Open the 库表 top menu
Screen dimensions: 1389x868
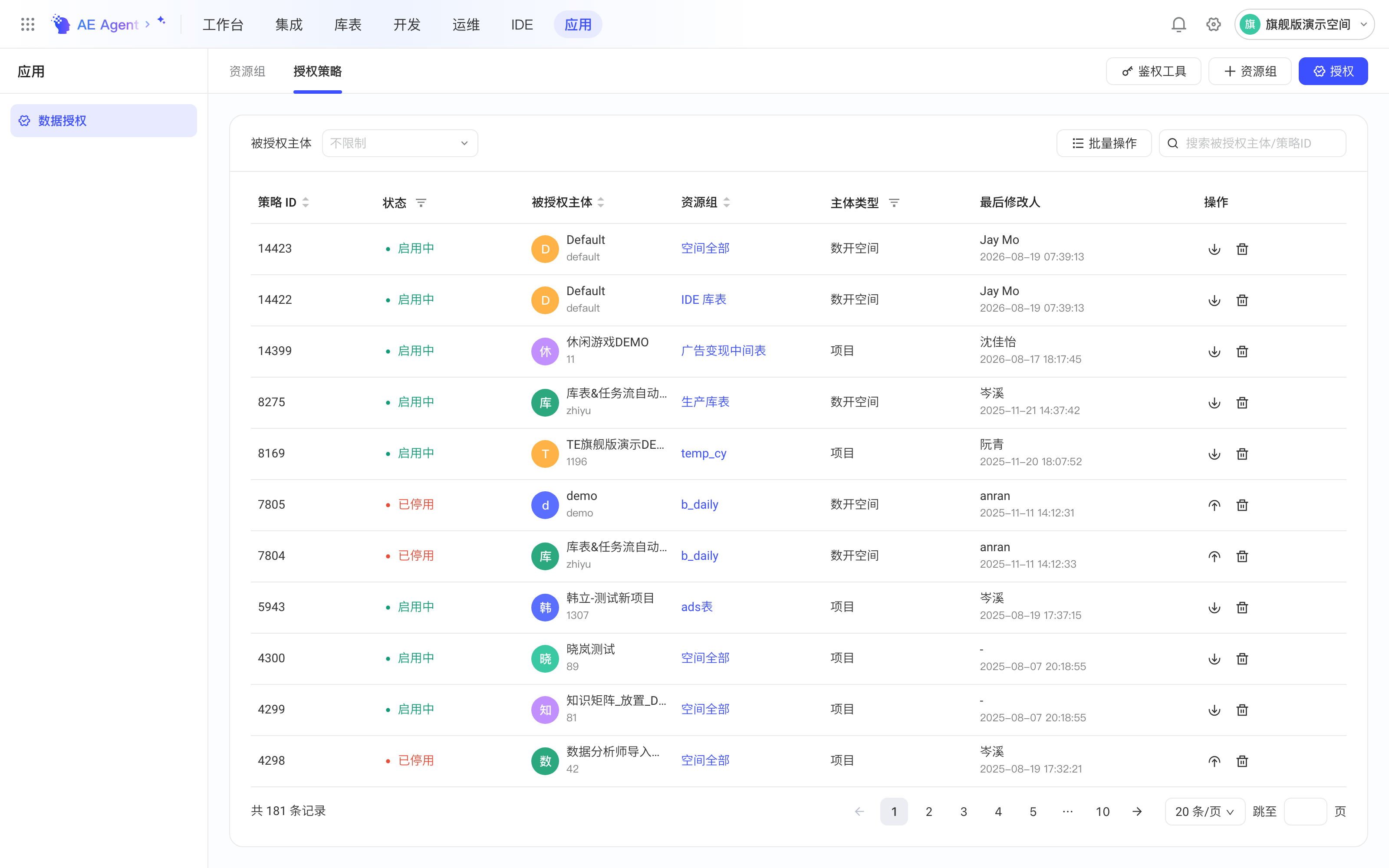point(347,24)
